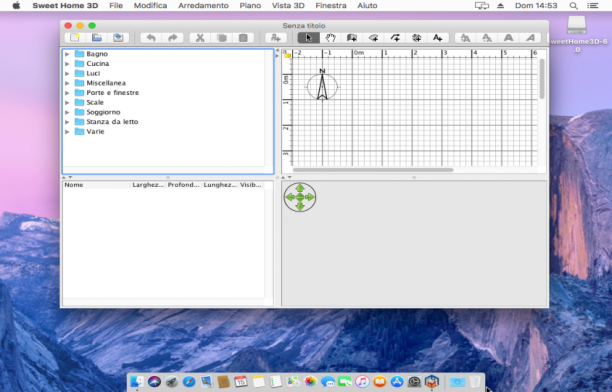Expand the Stanza da letto folder
612x392 pixels.
pos(67,122)
